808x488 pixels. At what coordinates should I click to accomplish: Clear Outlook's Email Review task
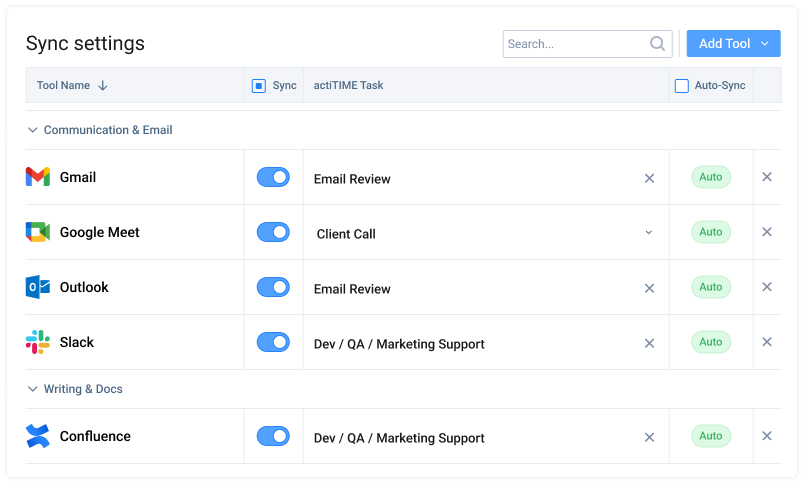(649, 288)
